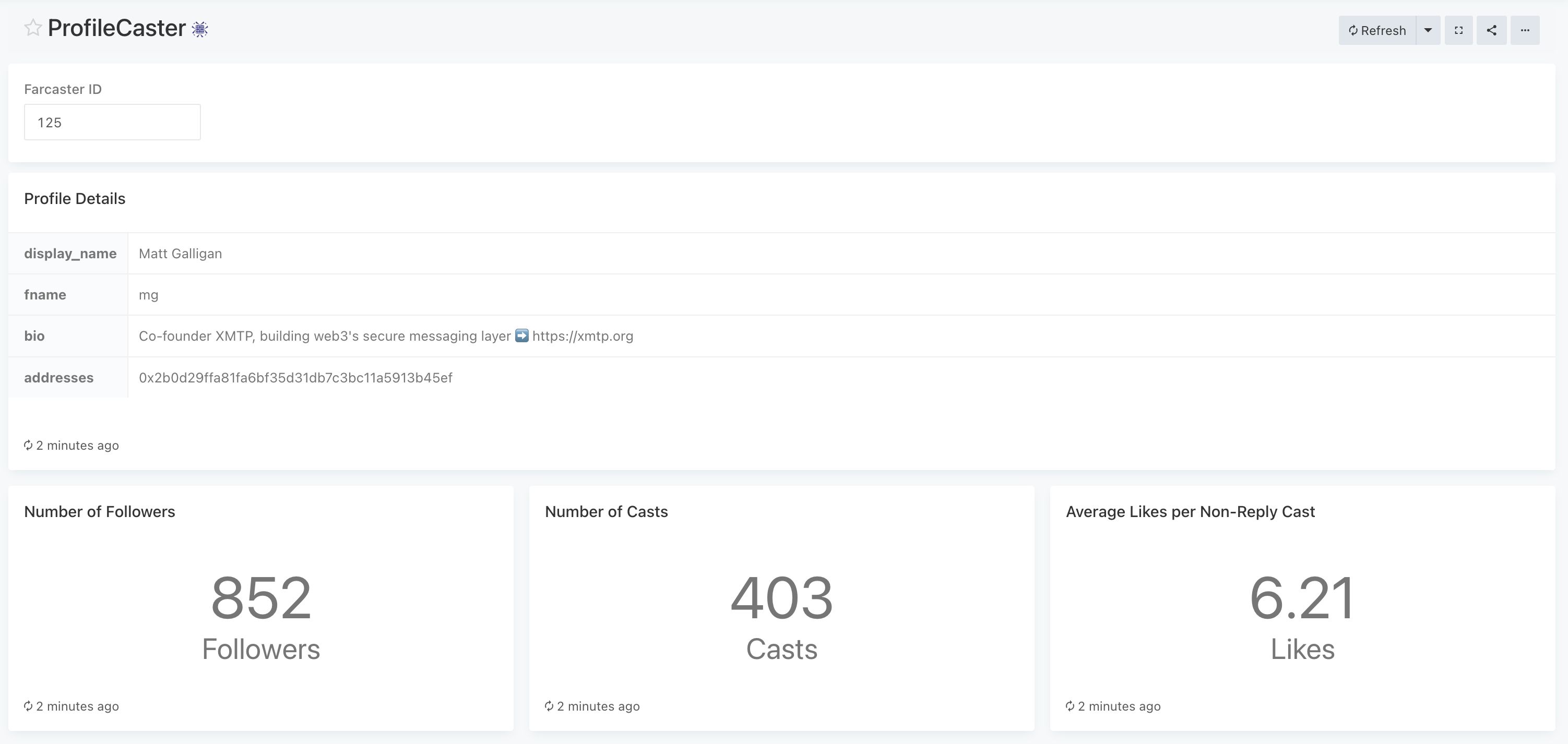Click Average Likes per Non-Reply Cast title
The width and height of the screenshot is (1568, 744).
(x=1190, y=512)
